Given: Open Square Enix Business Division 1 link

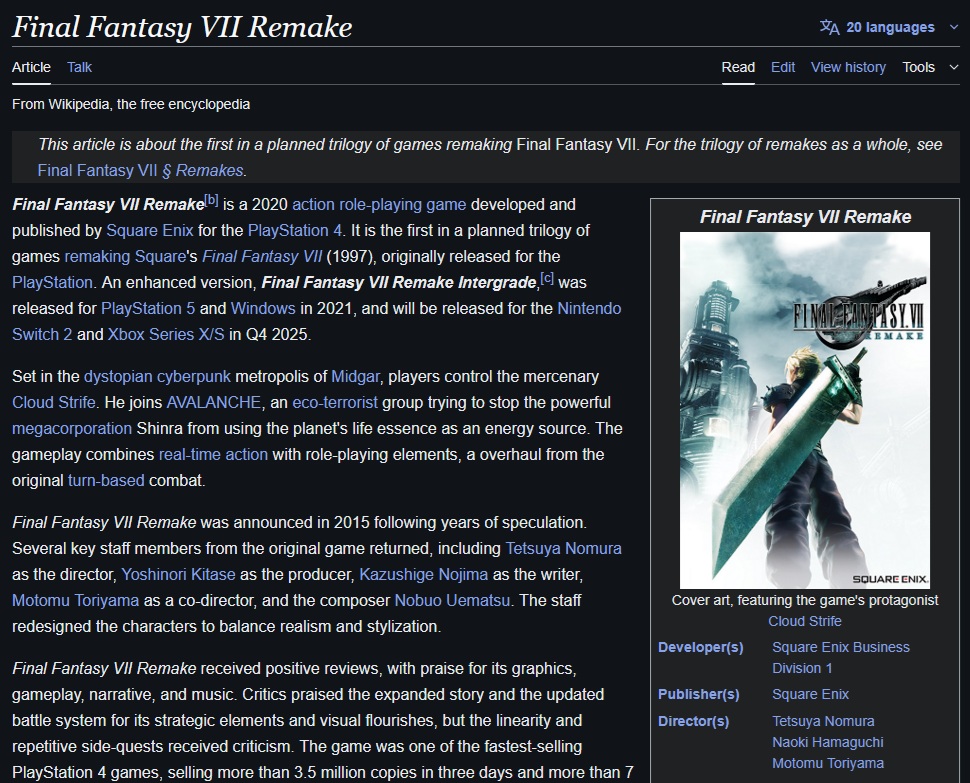Looking at the screenshot, I should 840,657.
